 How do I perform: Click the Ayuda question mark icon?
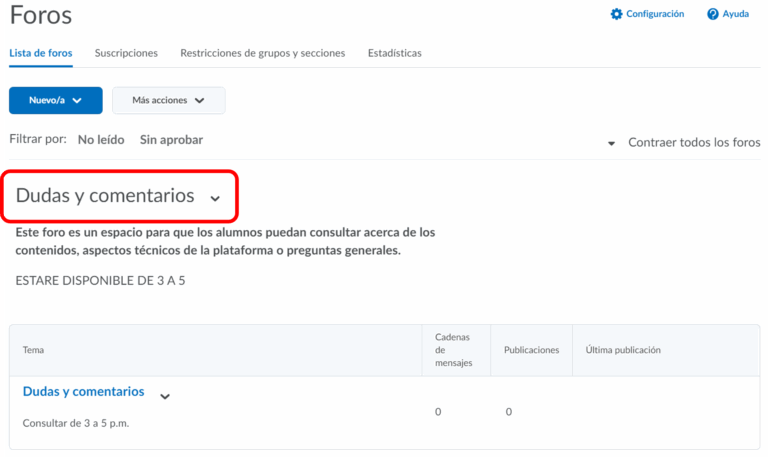coord(713,14)
